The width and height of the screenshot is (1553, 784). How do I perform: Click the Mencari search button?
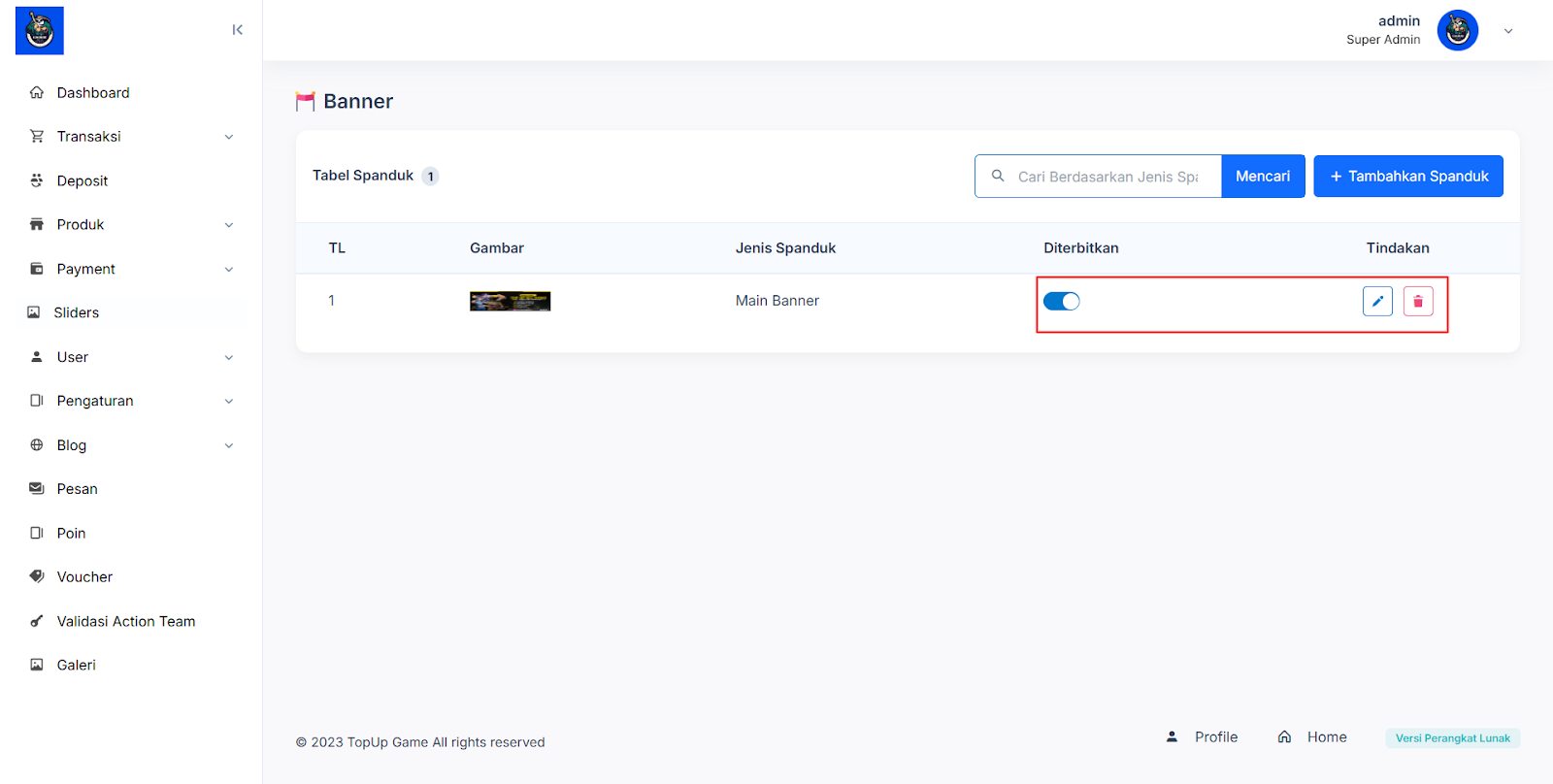click(x=1263, y=176)
